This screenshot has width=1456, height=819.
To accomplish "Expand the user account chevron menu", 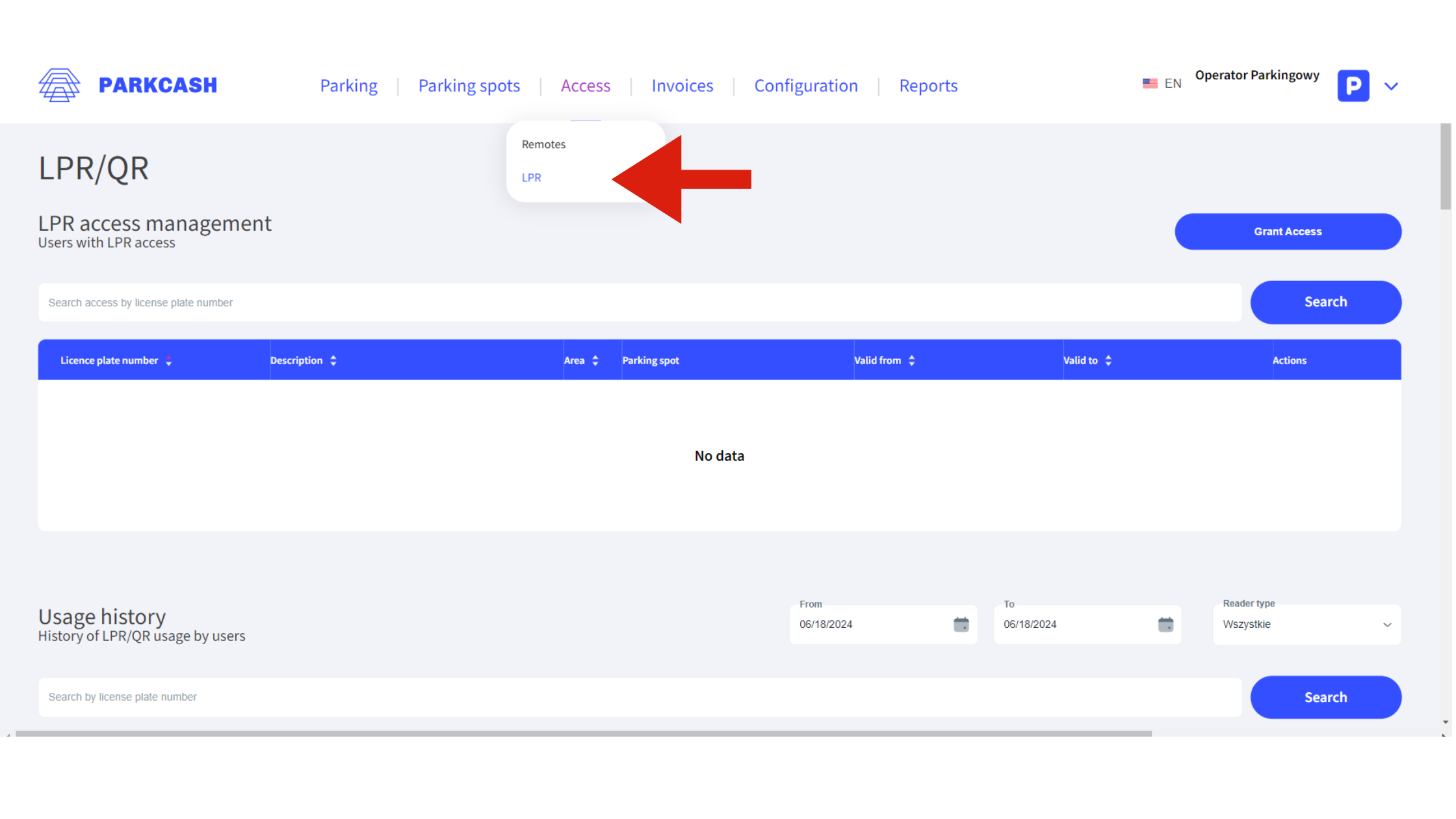I will click(x=1391, y=86).
